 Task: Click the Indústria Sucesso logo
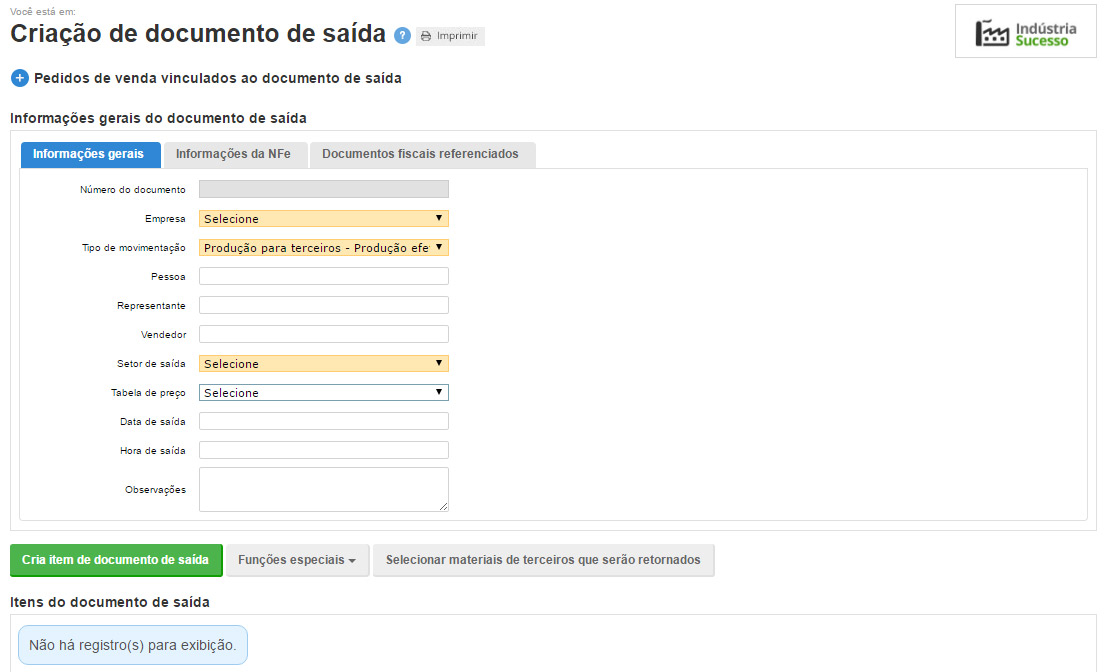click(1026, 32)
